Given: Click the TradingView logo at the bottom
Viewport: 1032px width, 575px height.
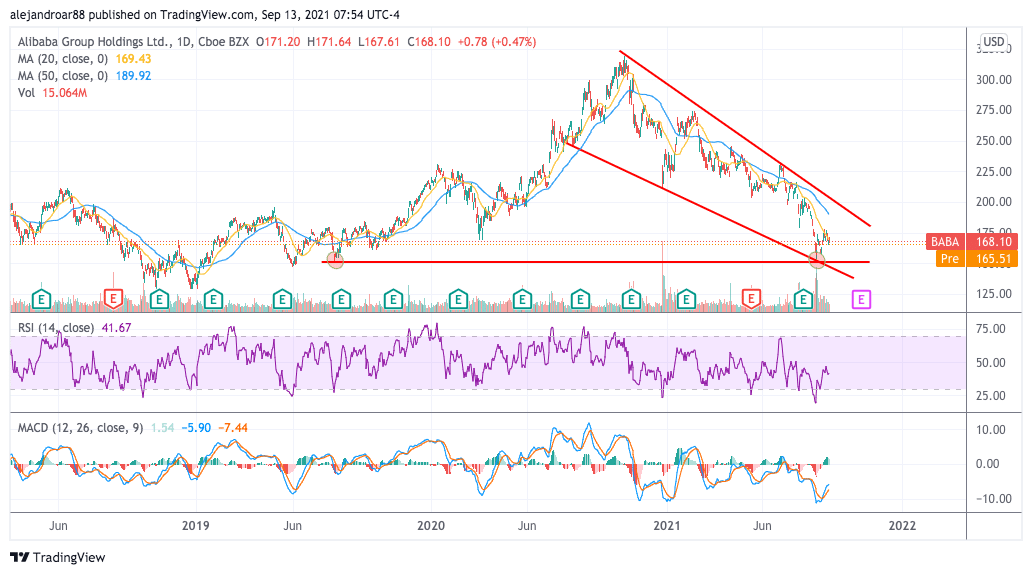Looking at the screenshot, I should point(58,557).
